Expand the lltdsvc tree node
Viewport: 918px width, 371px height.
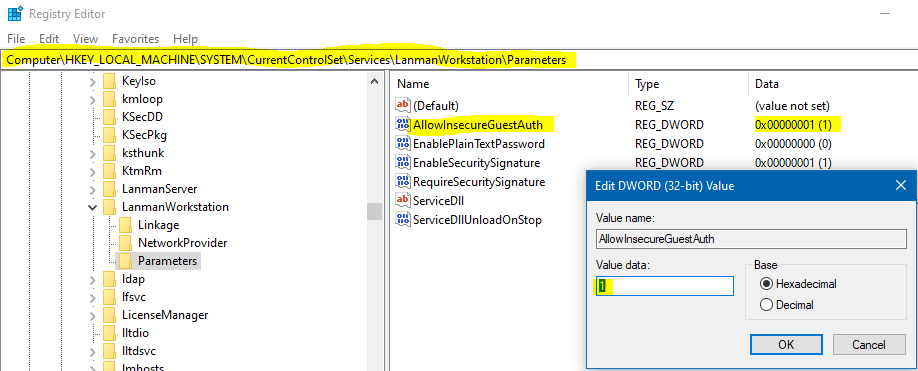point(93,352)
